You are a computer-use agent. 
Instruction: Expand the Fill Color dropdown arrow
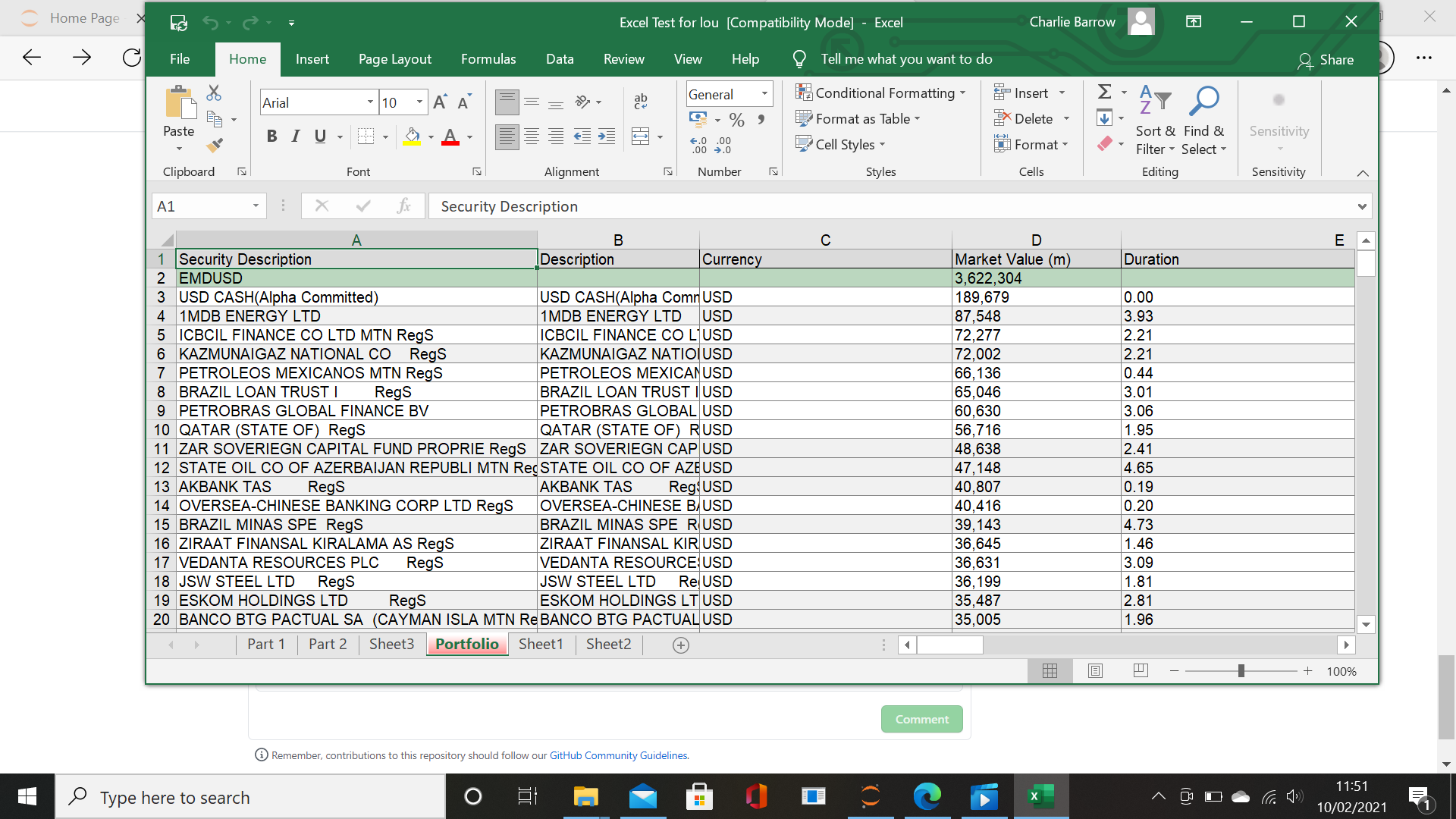point(430,138)
